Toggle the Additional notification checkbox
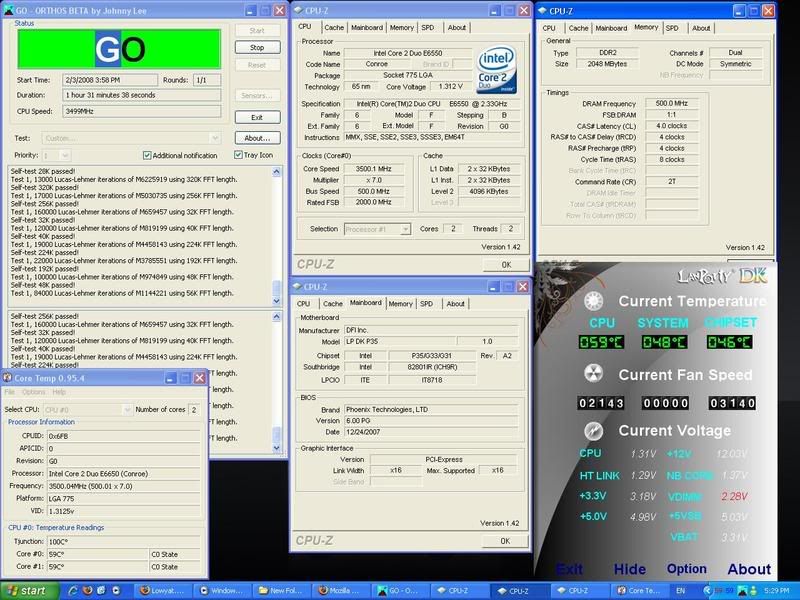The width and height of the screenshot is (800, 600). click(148, 156)
